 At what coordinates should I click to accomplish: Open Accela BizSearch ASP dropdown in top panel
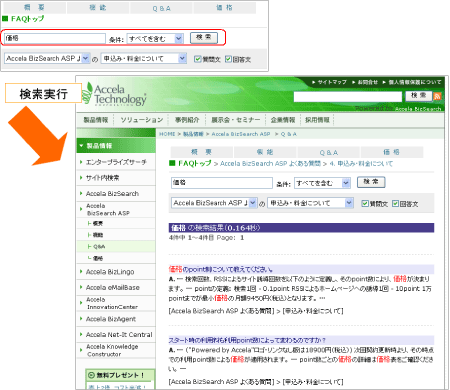[47, 59]
